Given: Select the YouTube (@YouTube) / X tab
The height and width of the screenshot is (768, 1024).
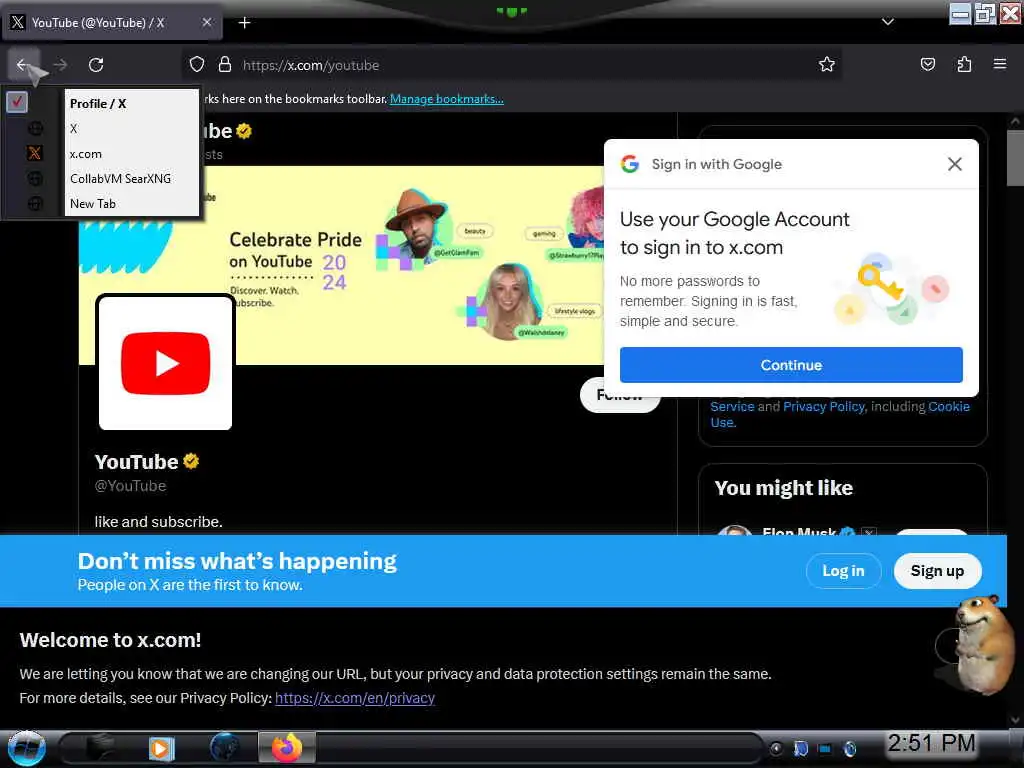Looking at the screenshot, I should tap(111, 23).
